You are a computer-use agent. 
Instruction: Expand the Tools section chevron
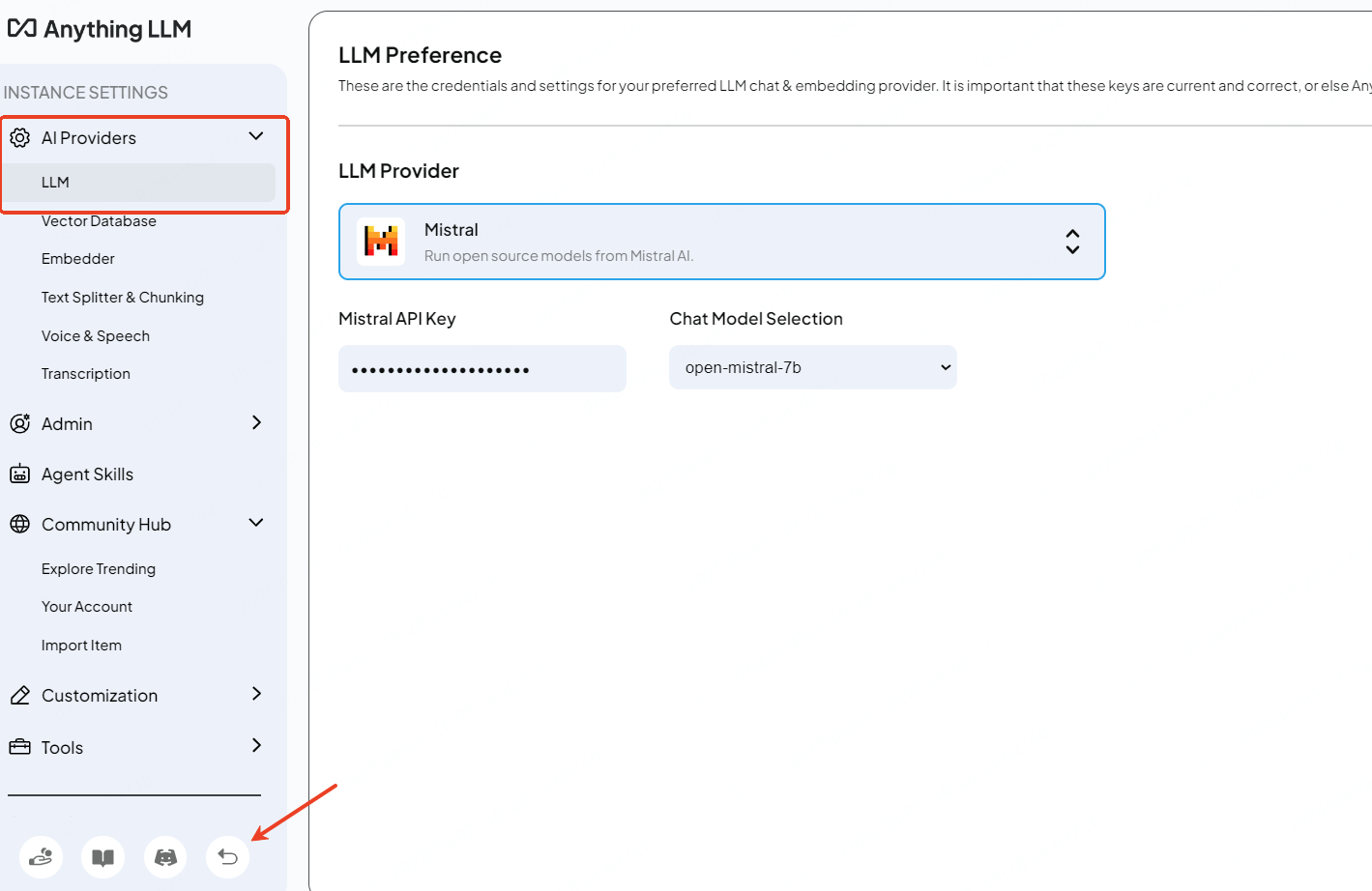click(x=256, y=745)
